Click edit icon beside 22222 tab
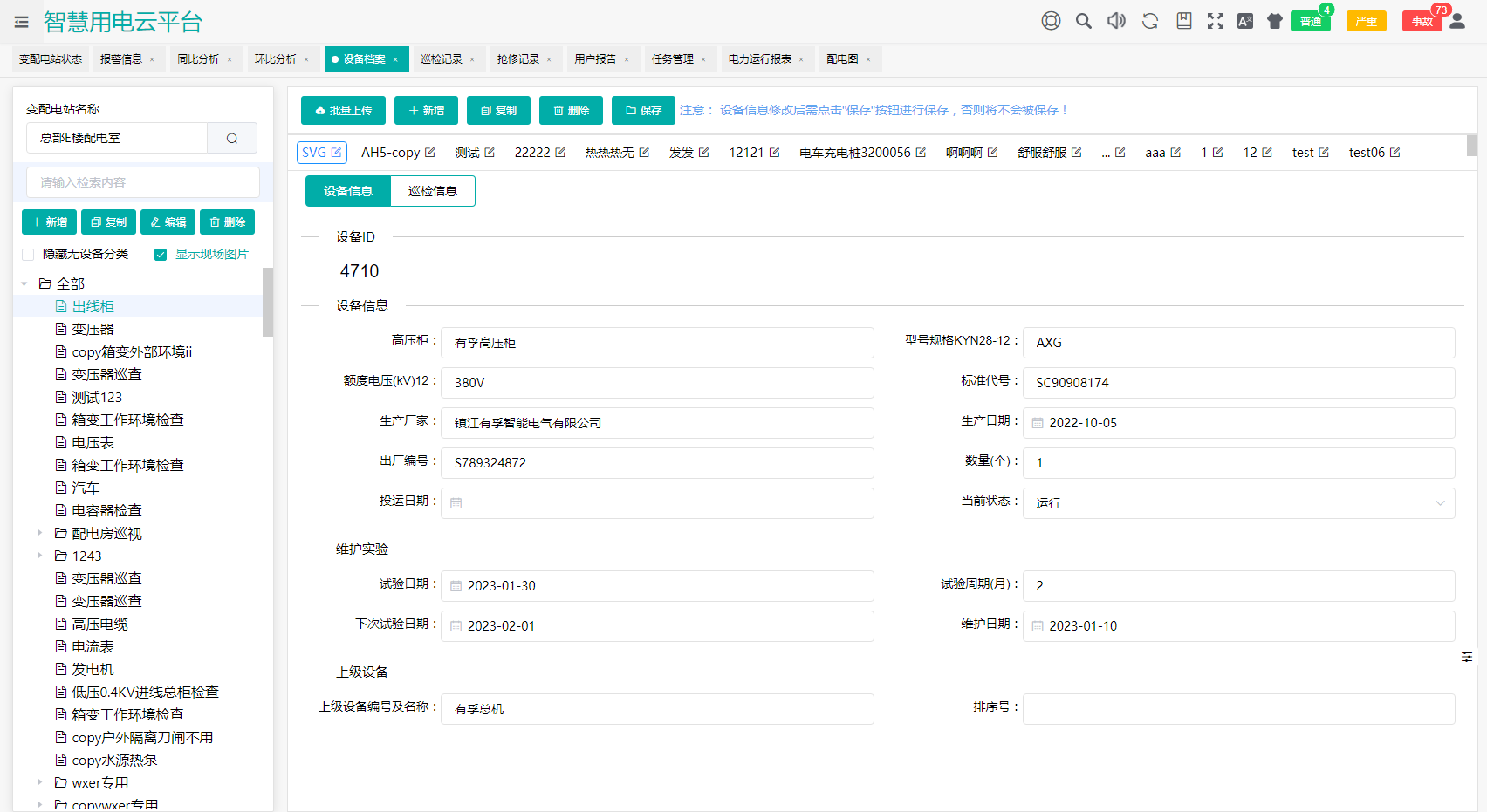The image size is (1487, 812). [x=560, y=152]
